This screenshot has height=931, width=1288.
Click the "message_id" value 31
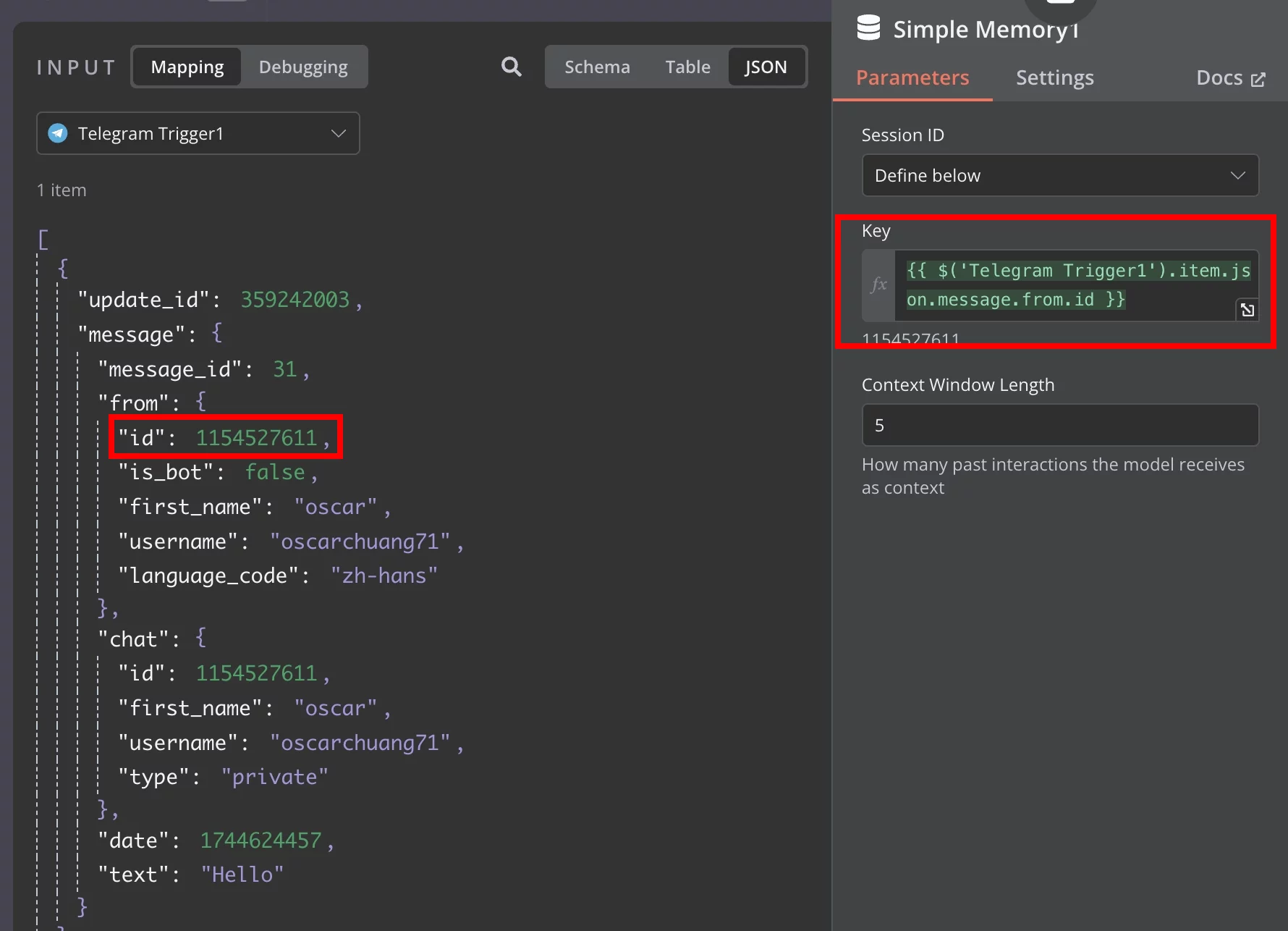pos(285,369)
